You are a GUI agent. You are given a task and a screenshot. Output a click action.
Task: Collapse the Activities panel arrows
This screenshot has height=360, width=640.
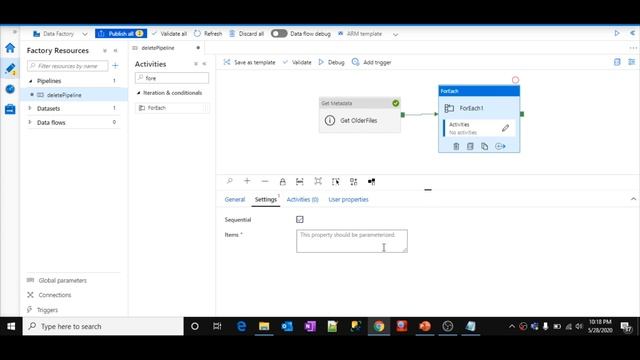[x=204, y=64]
